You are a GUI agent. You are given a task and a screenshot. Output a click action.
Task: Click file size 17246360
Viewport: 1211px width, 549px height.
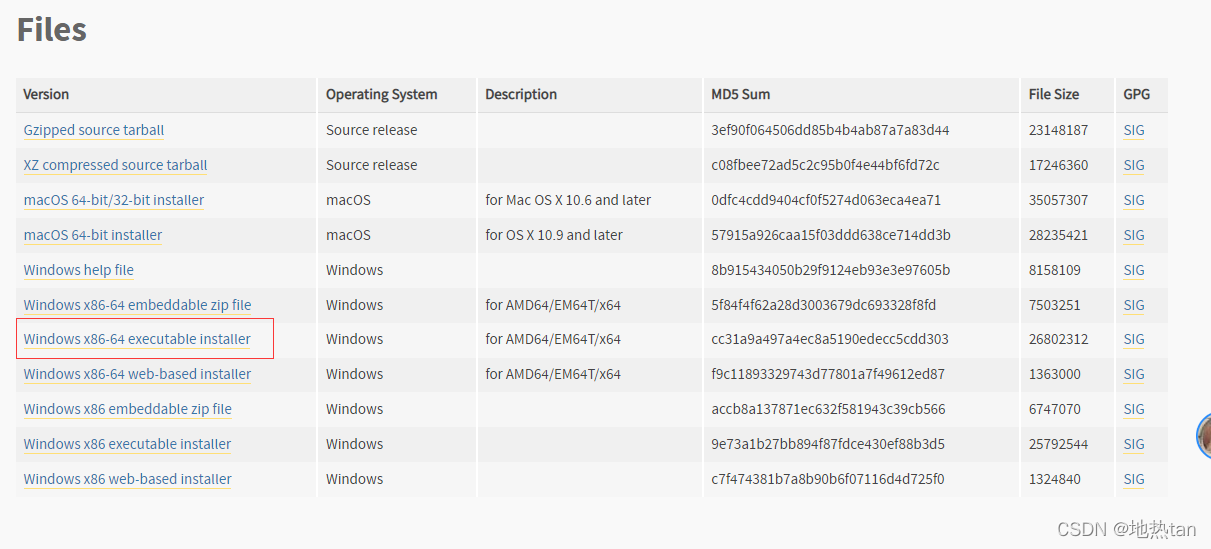[x=1058, y=165]
